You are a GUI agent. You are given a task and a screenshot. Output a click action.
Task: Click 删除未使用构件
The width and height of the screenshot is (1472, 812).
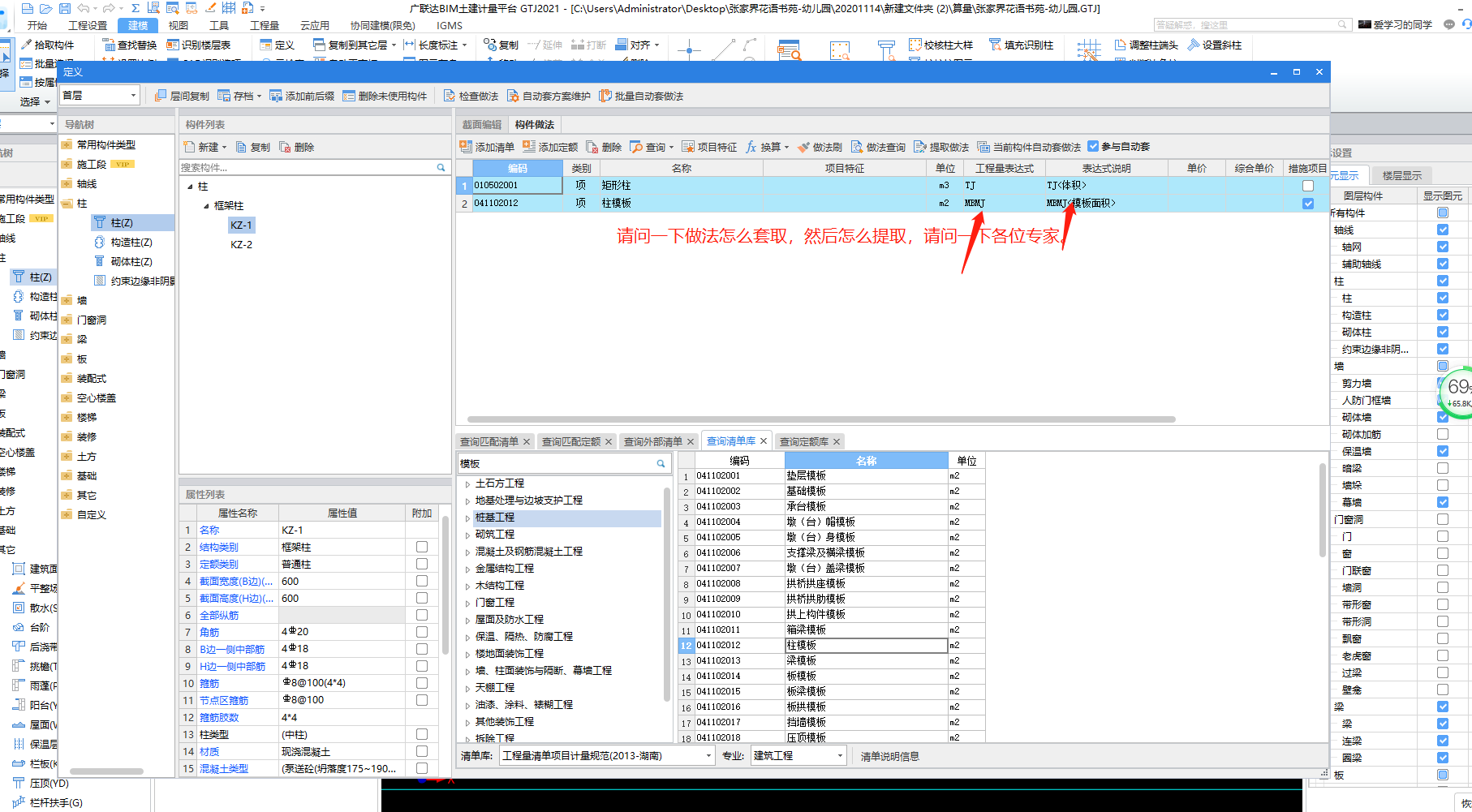(x=385, y=96)
